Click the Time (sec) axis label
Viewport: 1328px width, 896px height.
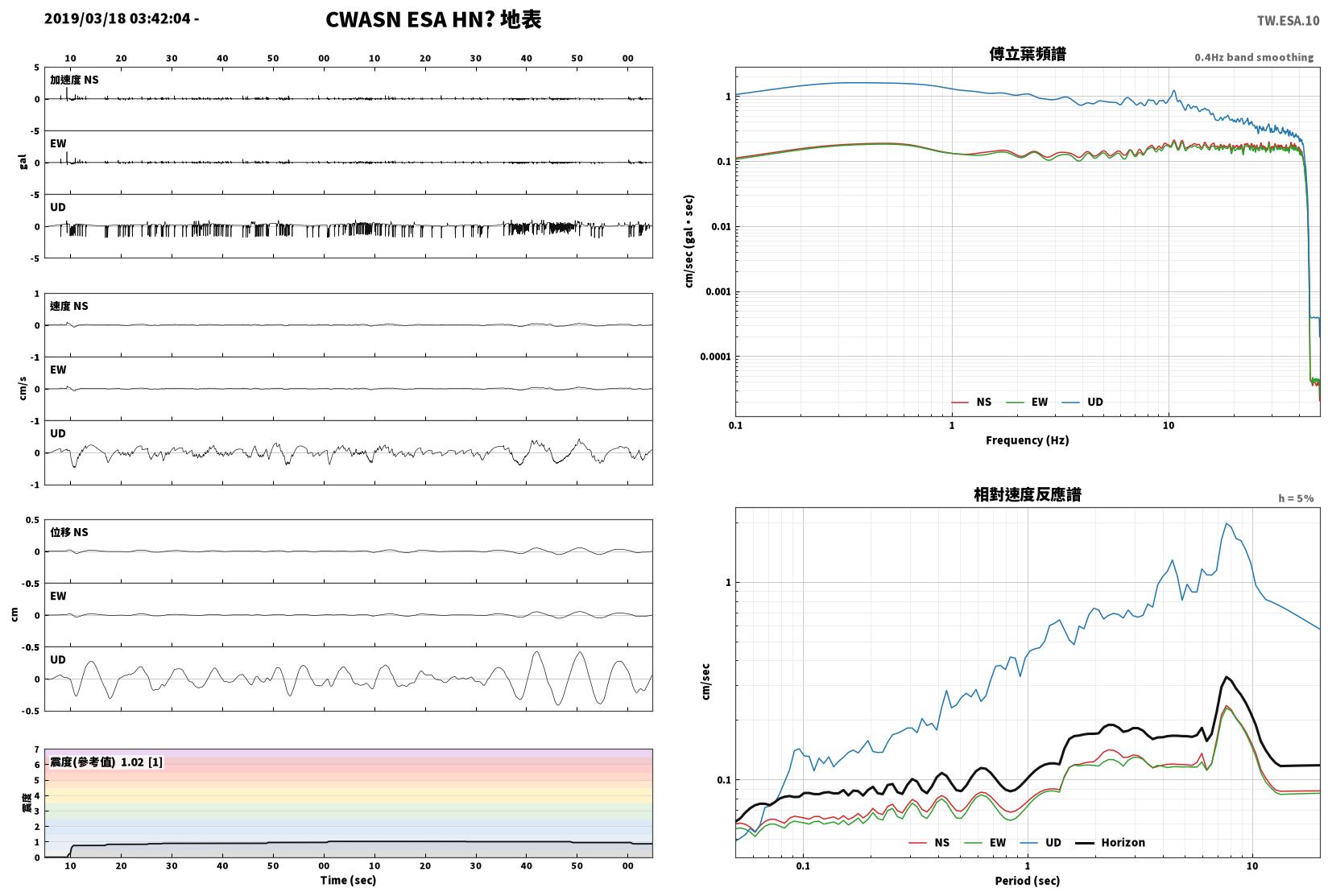(348, 880)
